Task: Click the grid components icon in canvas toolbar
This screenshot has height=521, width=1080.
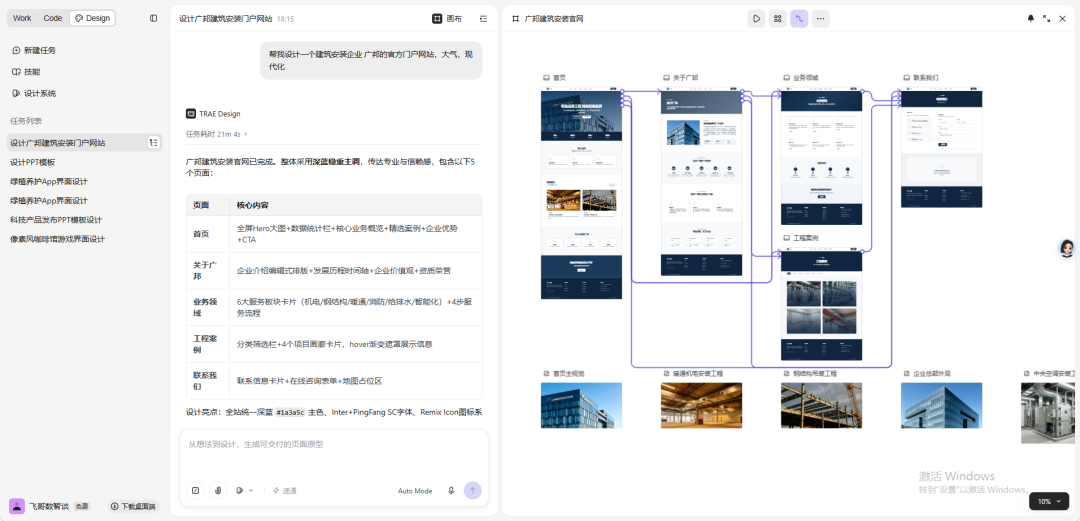Action: coord(778,19)
